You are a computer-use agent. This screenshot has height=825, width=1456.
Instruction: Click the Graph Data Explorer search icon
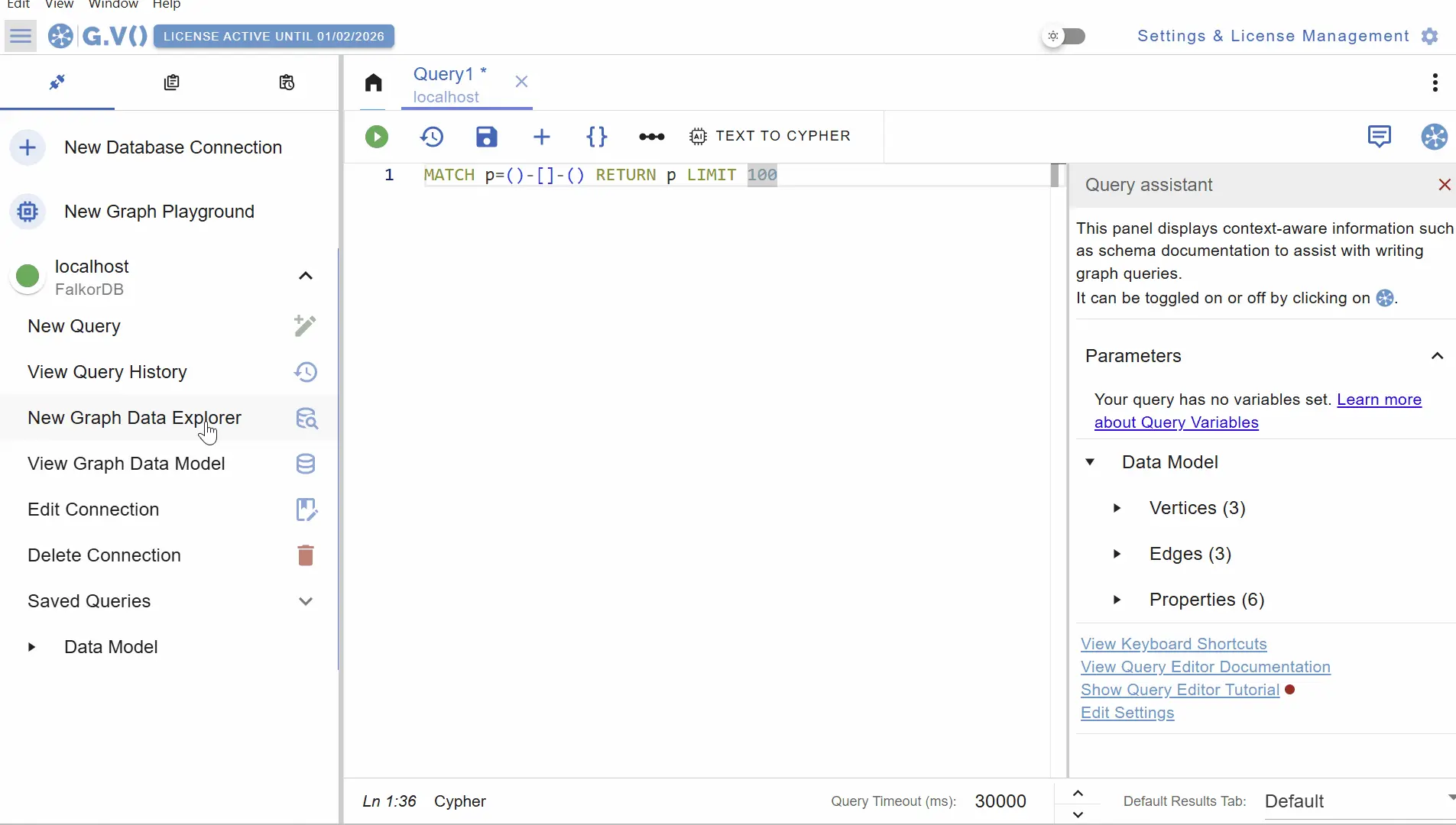click(306, 418)
